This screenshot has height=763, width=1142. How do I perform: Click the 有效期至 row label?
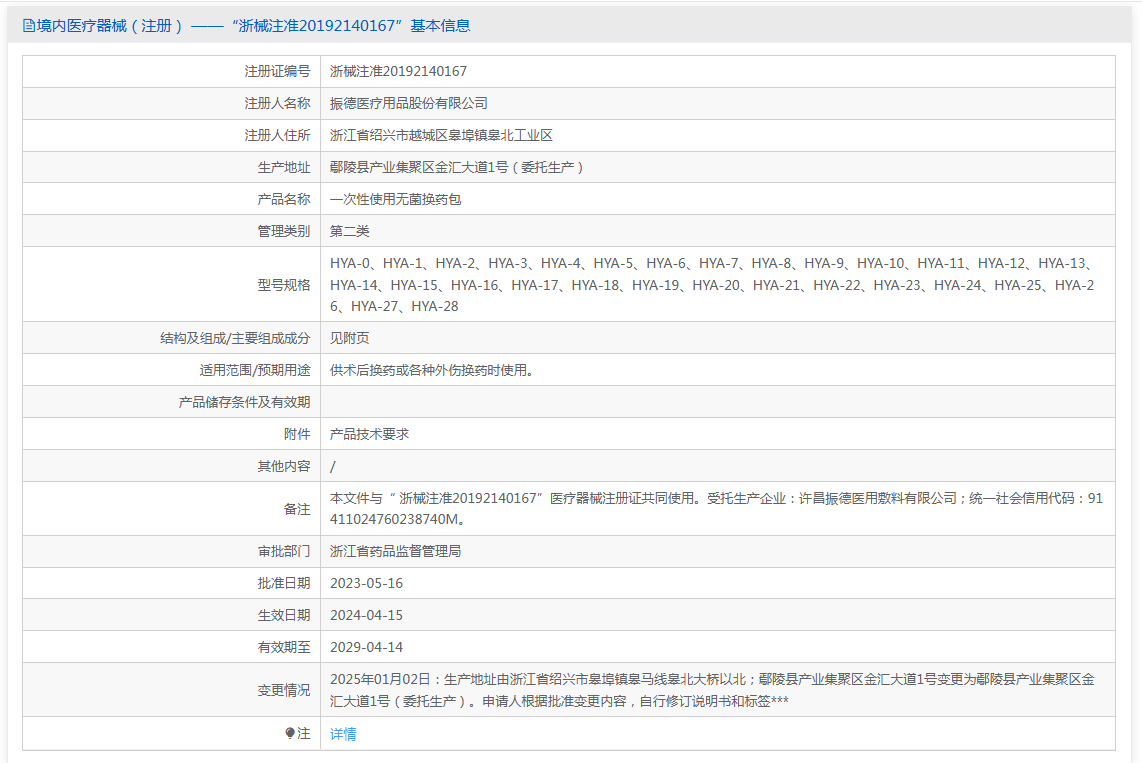[284, 647]
